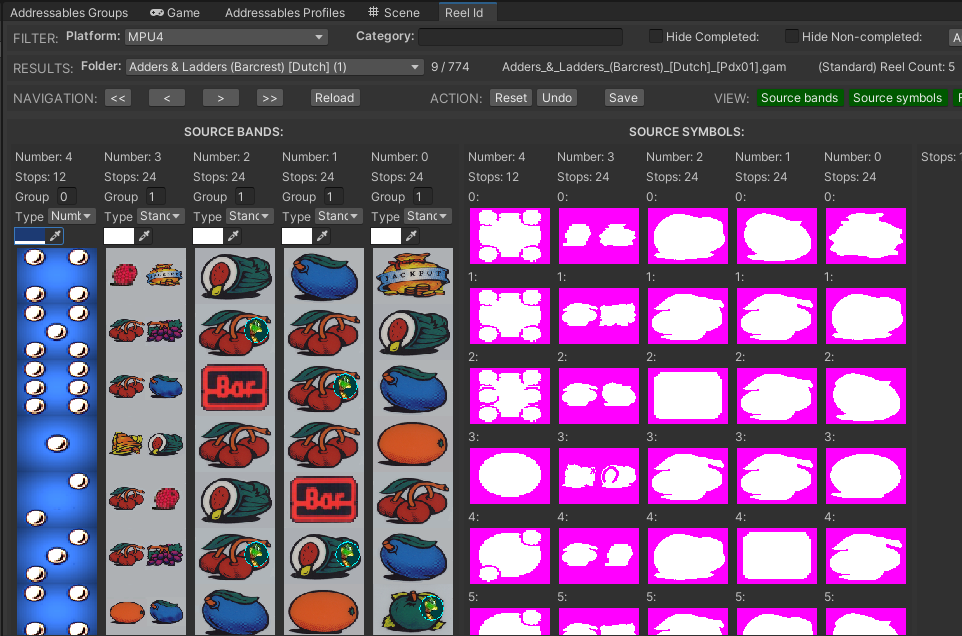Screen dimensions: 962x636
Task: Click the Bar symbol on band Number 1
Action: (323, 499)
